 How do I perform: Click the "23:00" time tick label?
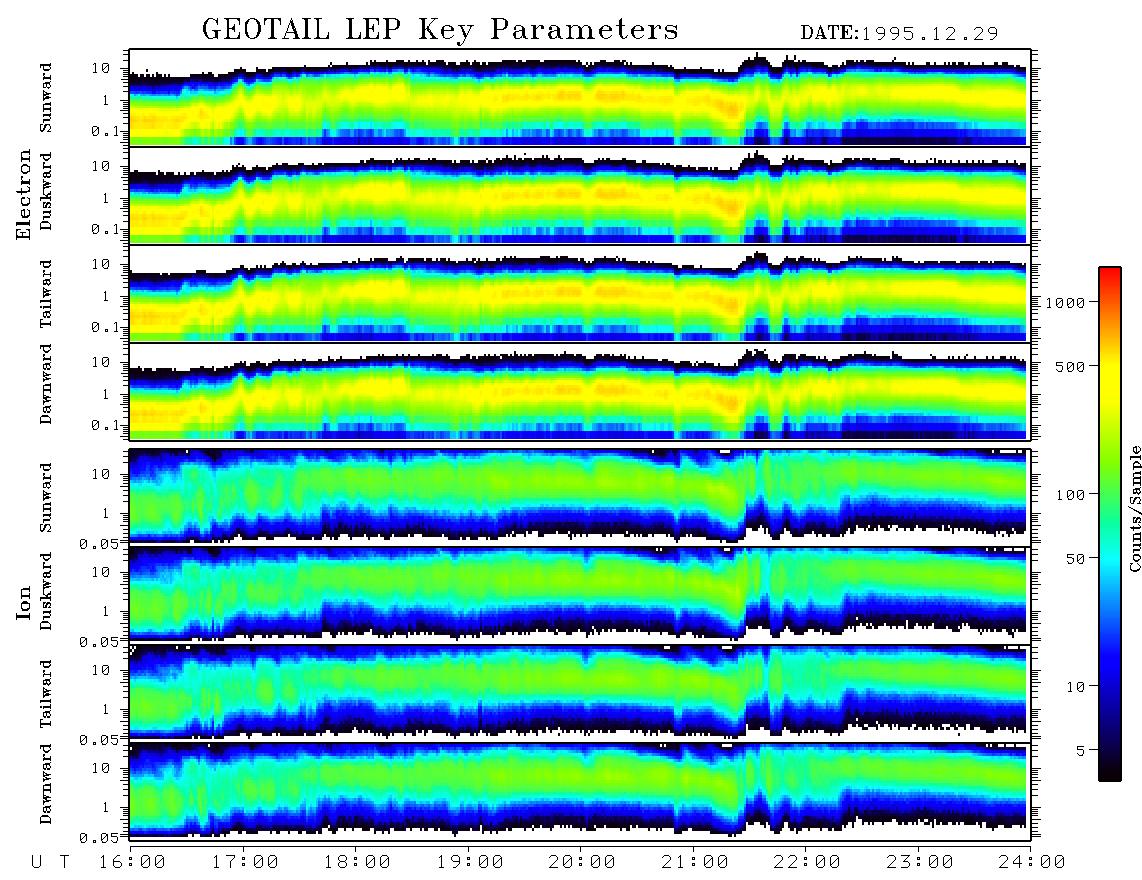pos(920,862)
